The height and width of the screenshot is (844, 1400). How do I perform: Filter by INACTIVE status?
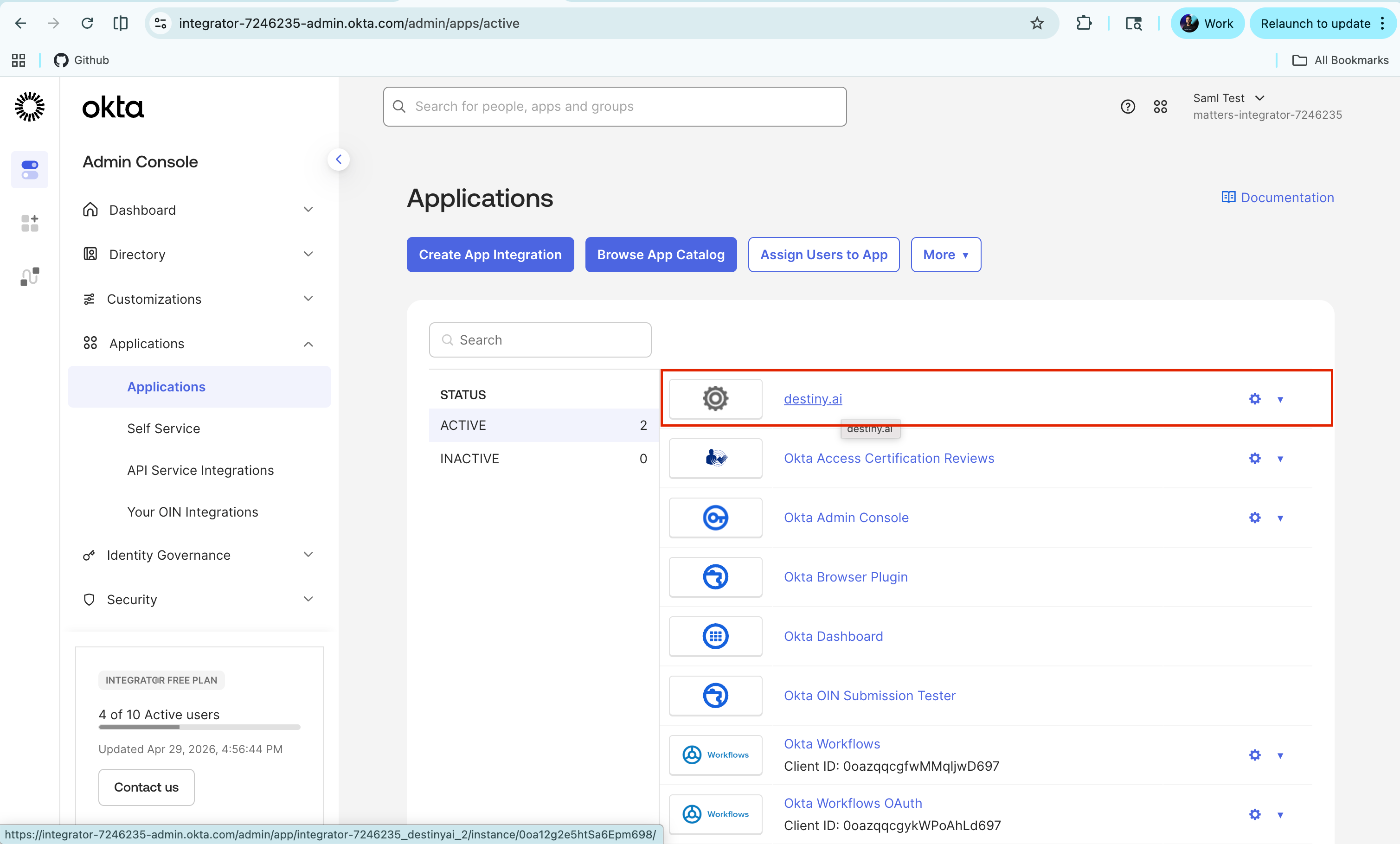pyautogui.click(x=544, y=458)
